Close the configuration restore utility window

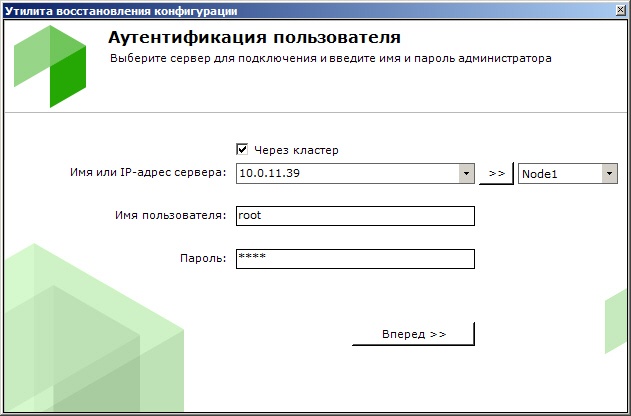coord(618,9)
